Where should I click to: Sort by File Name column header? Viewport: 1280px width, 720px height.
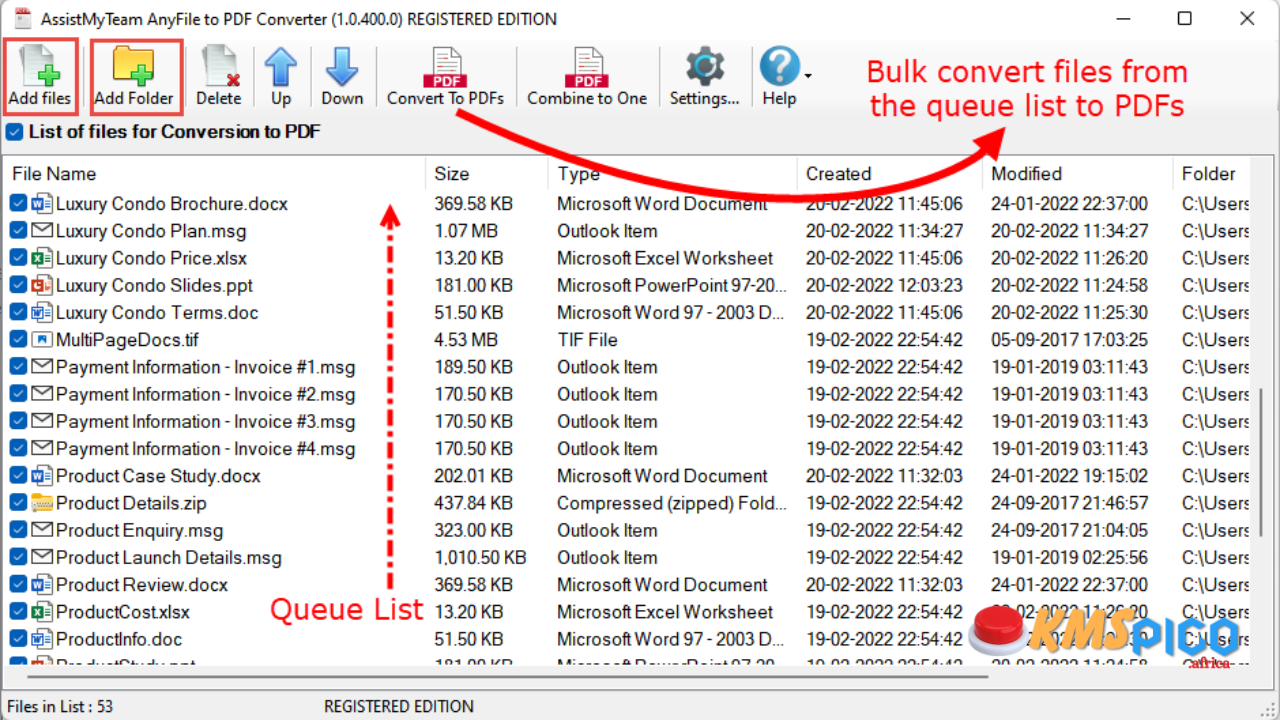pos(215,174)
